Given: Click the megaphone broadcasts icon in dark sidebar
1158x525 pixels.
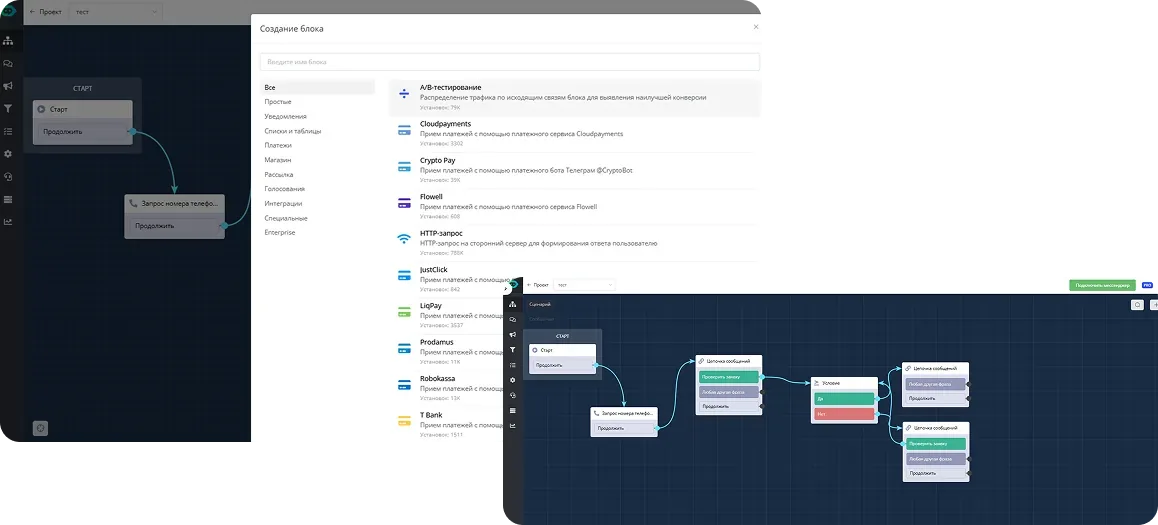Looking at the screenshot, I should click(x=8, y=86).
